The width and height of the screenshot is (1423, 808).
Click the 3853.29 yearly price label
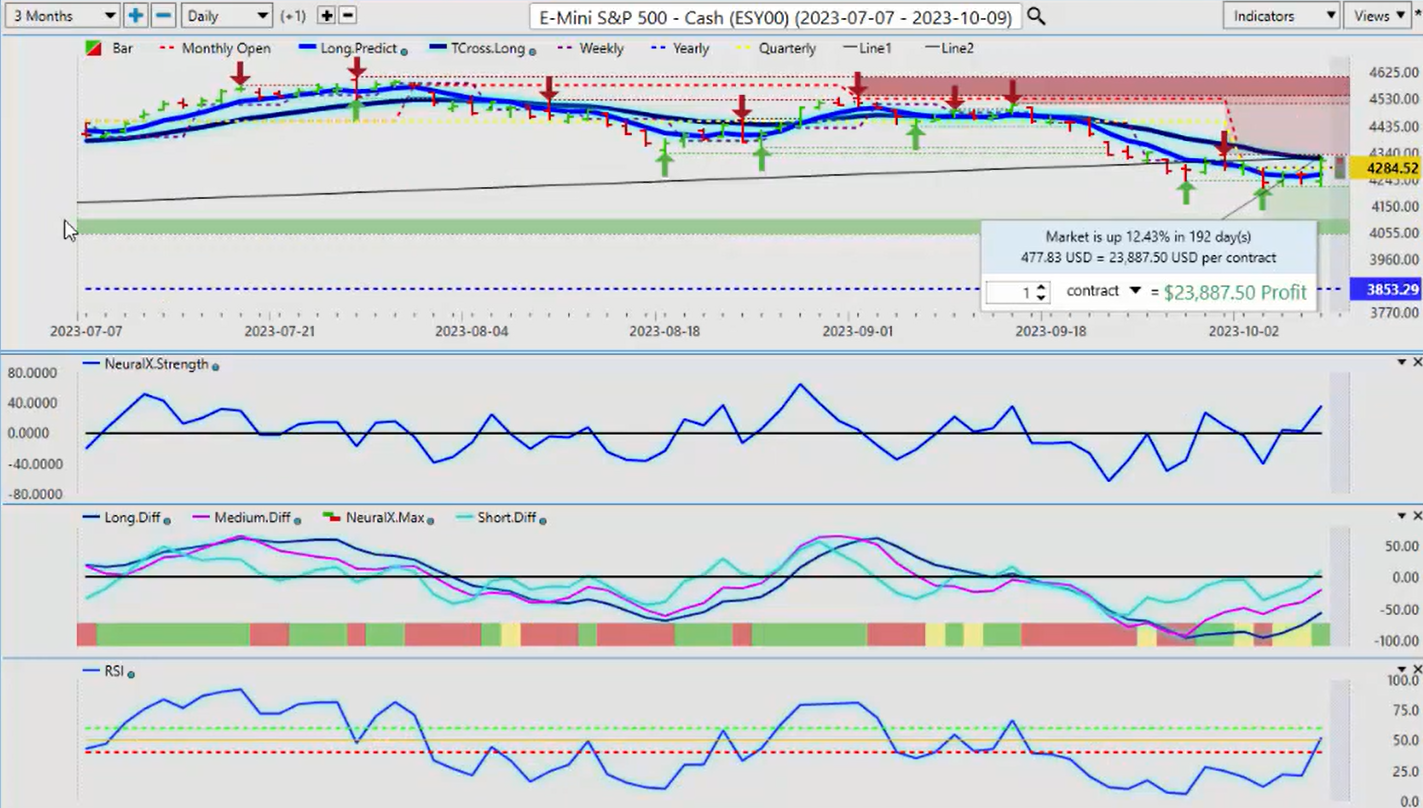pos(1384,289)
